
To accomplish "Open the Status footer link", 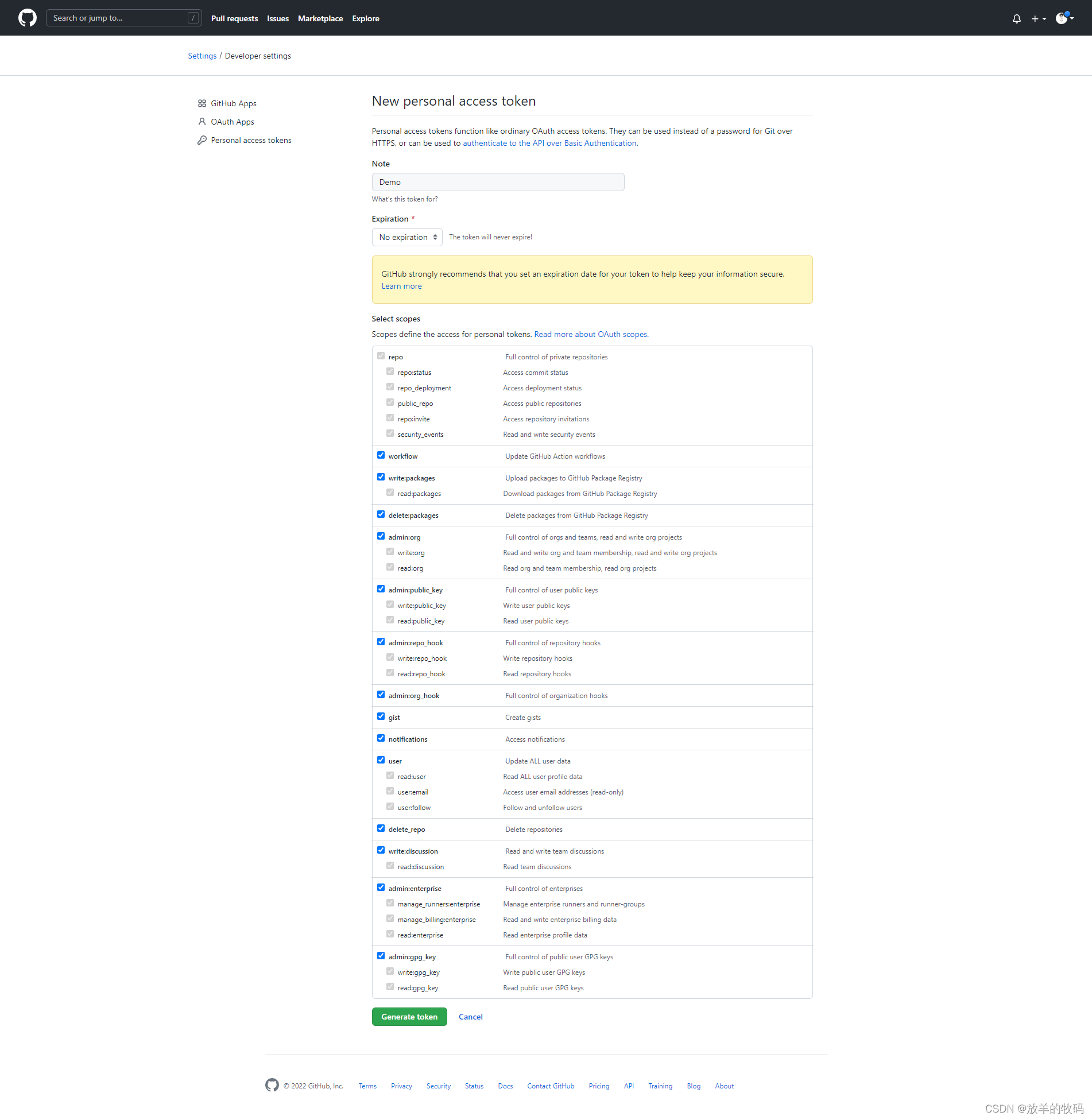I will click(x=474, y=1086).
